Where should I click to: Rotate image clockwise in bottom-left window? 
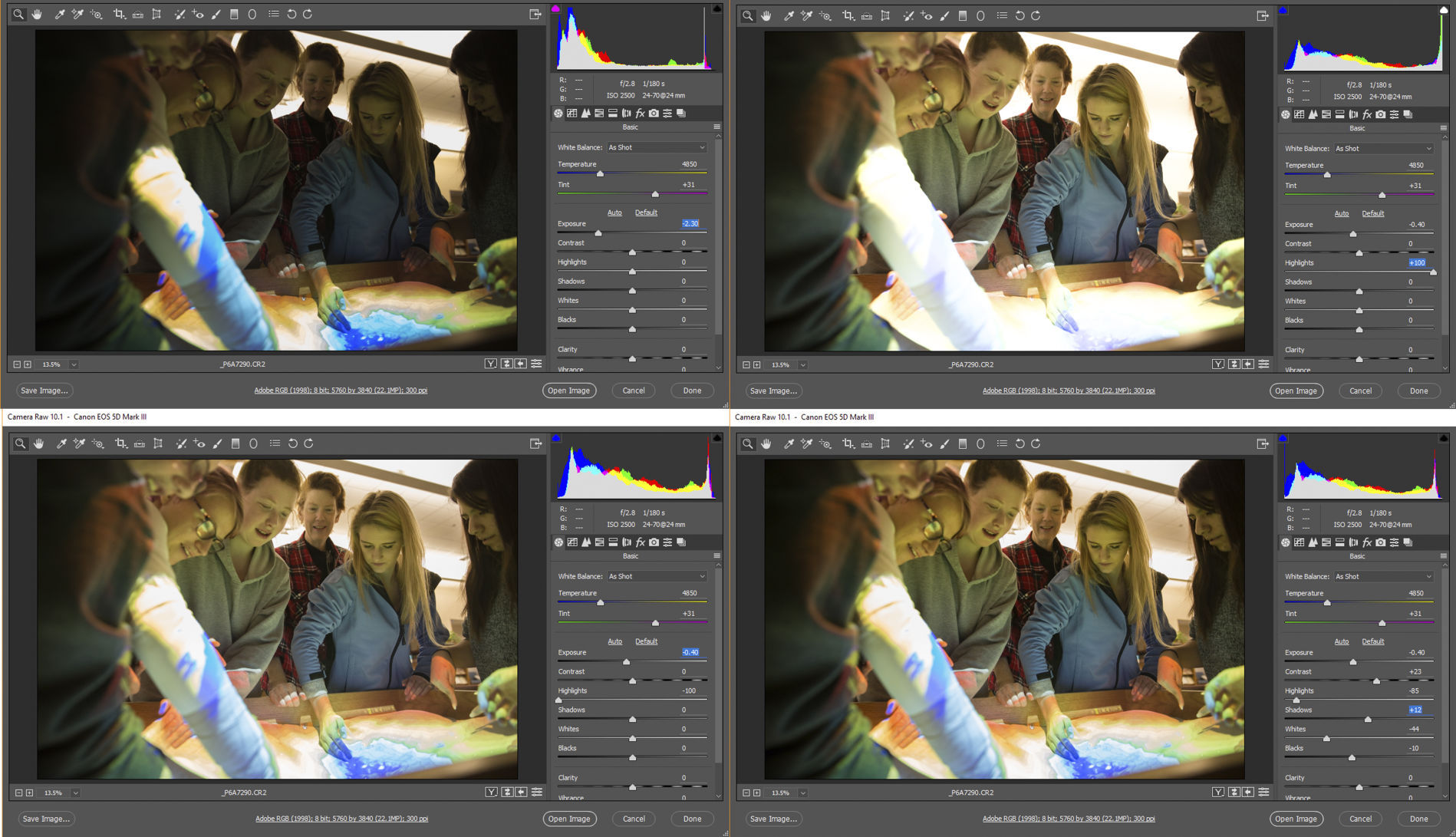pos(308,443)
